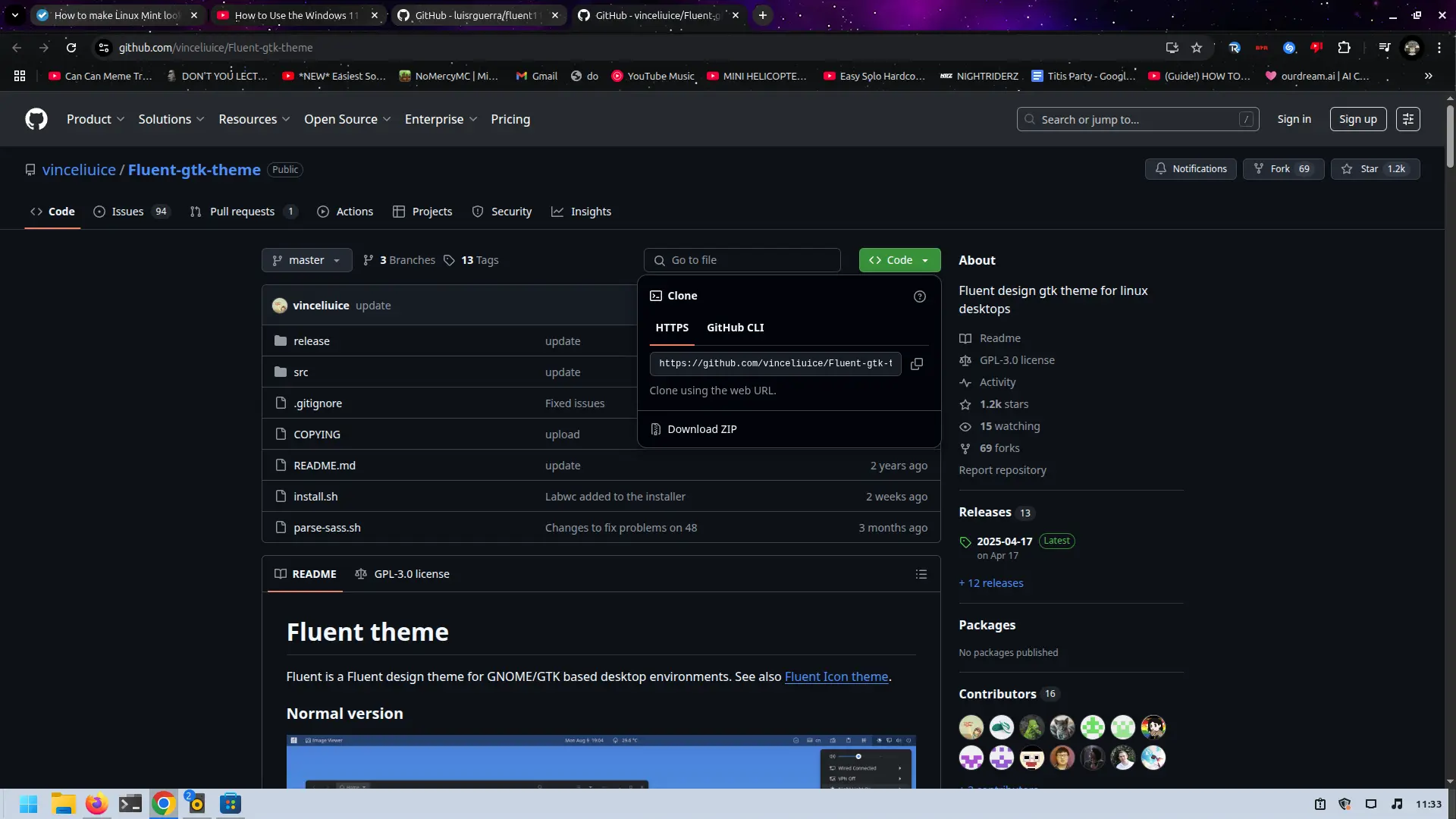
Task: Open the music note tray icon
Action: (1396, 804)
